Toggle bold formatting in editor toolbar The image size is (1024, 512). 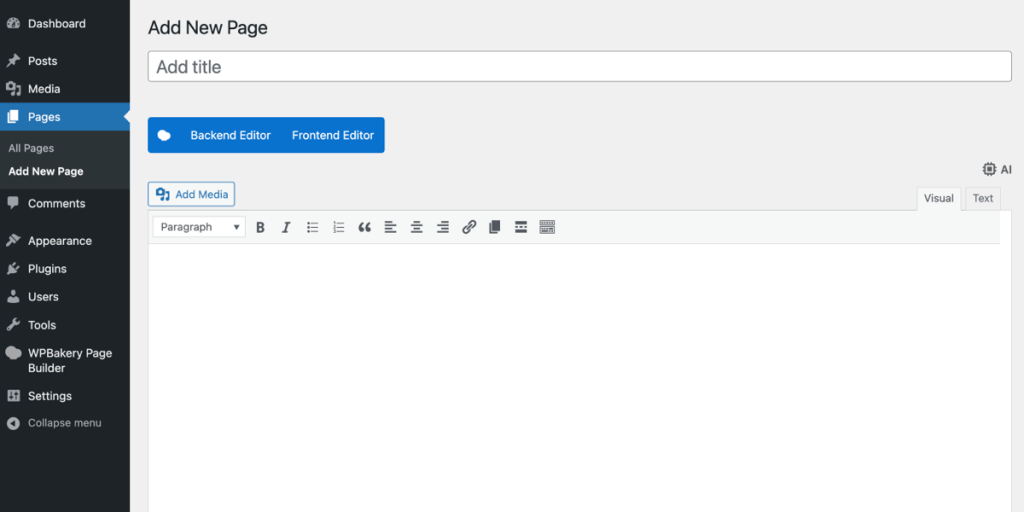click(260, 227)
